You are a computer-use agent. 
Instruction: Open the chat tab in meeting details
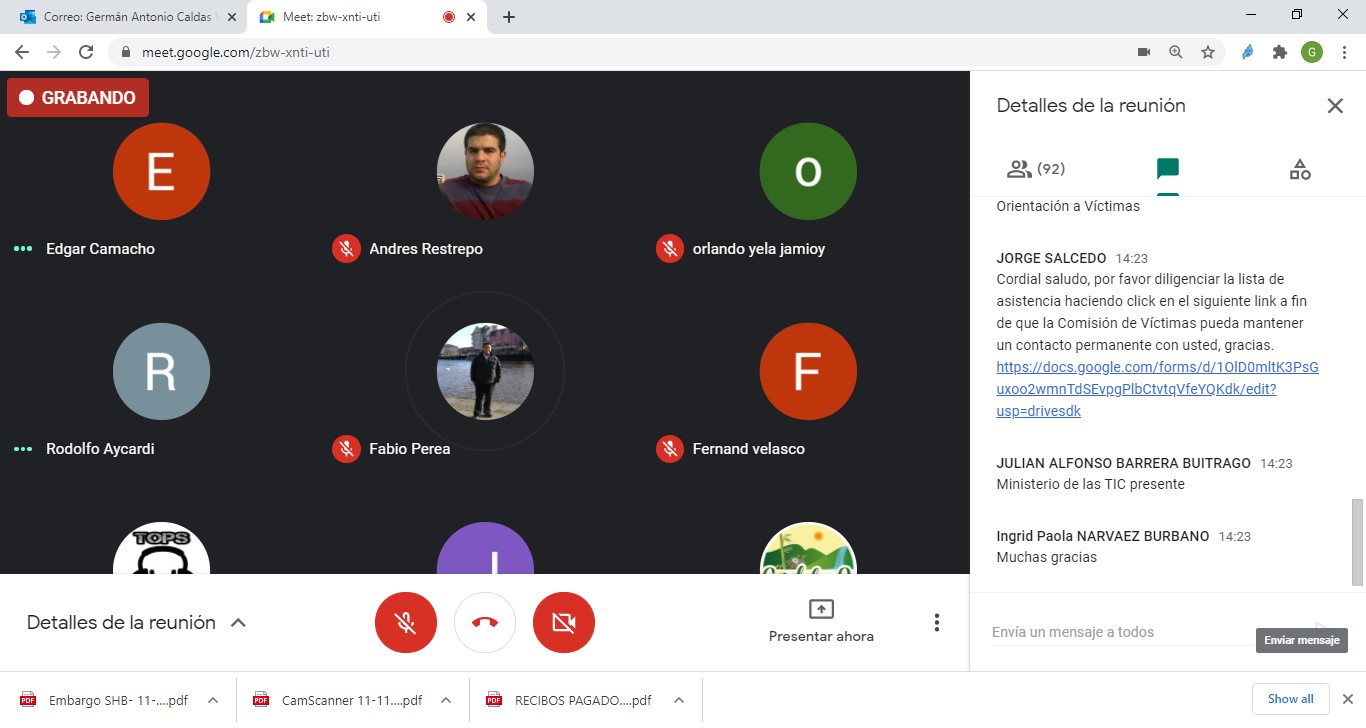(x=1167, y=169)
